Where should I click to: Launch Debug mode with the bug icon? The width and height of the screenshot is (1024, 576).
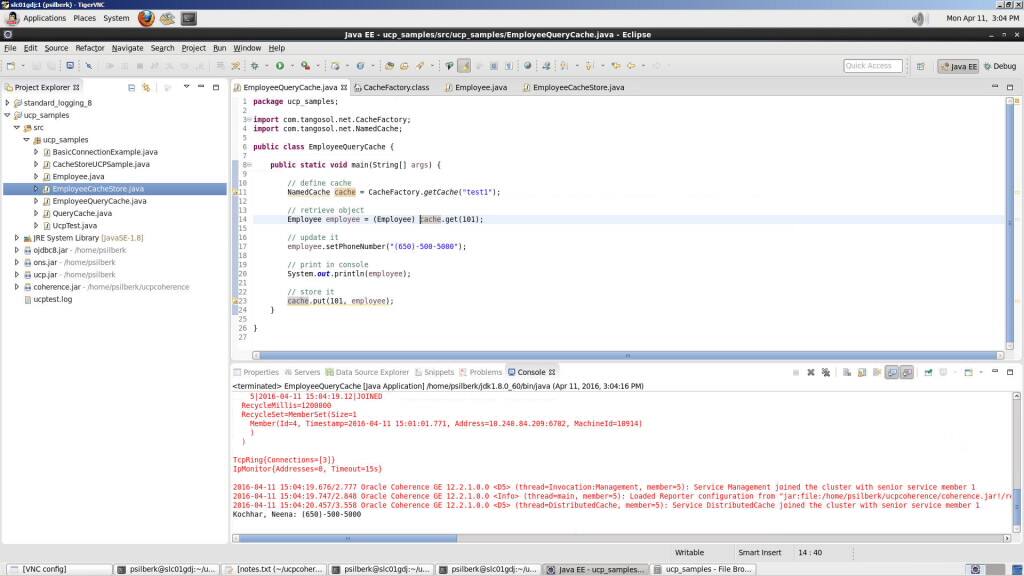254,66
